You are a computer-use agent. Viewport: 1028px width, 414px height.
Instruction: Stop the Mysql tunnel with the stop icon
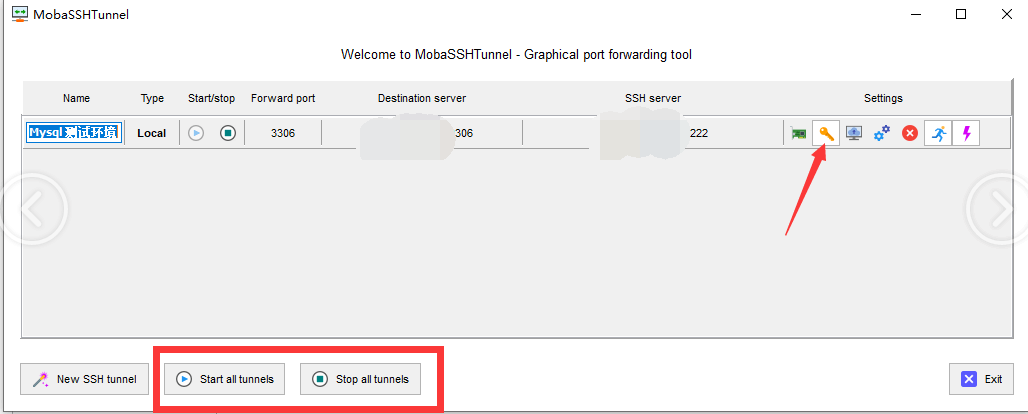pyautogui.click(x=227, y=133)
